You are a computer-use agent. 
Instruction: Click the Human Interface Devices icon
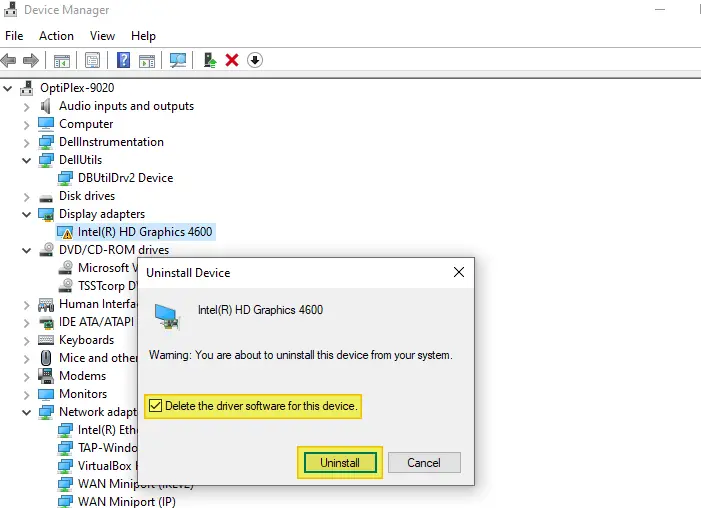(x=46, y=305)
